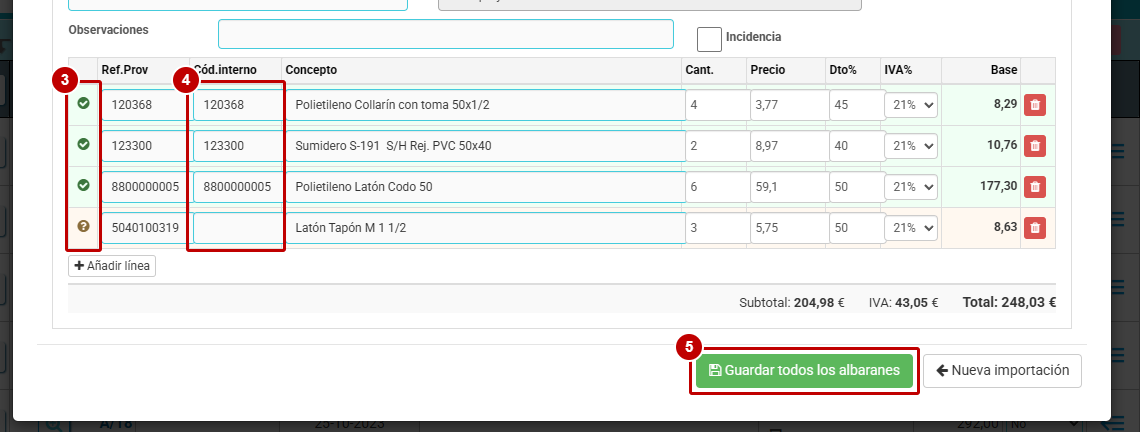Click empty Cód.interno field of Latón Tapón row
Screen dimensions: 1140x432
pyautogui.click(x=237, y=228)
